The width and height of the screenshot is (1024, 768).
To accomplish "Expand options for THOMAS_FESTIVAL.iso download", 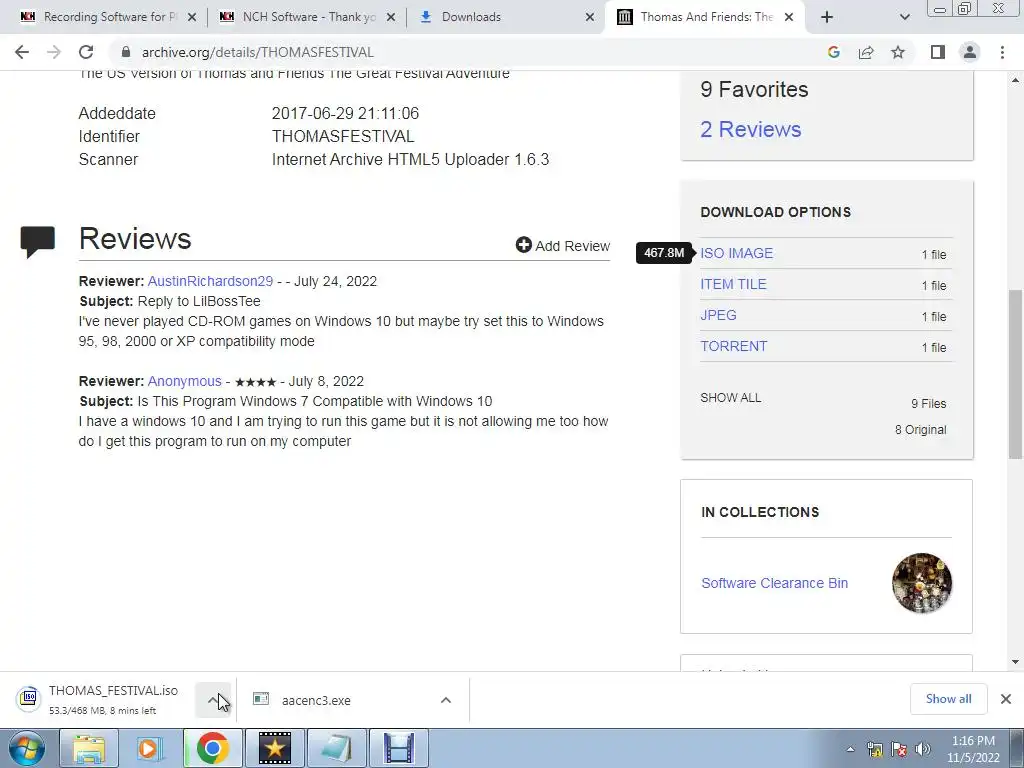I will pos(214,700).
